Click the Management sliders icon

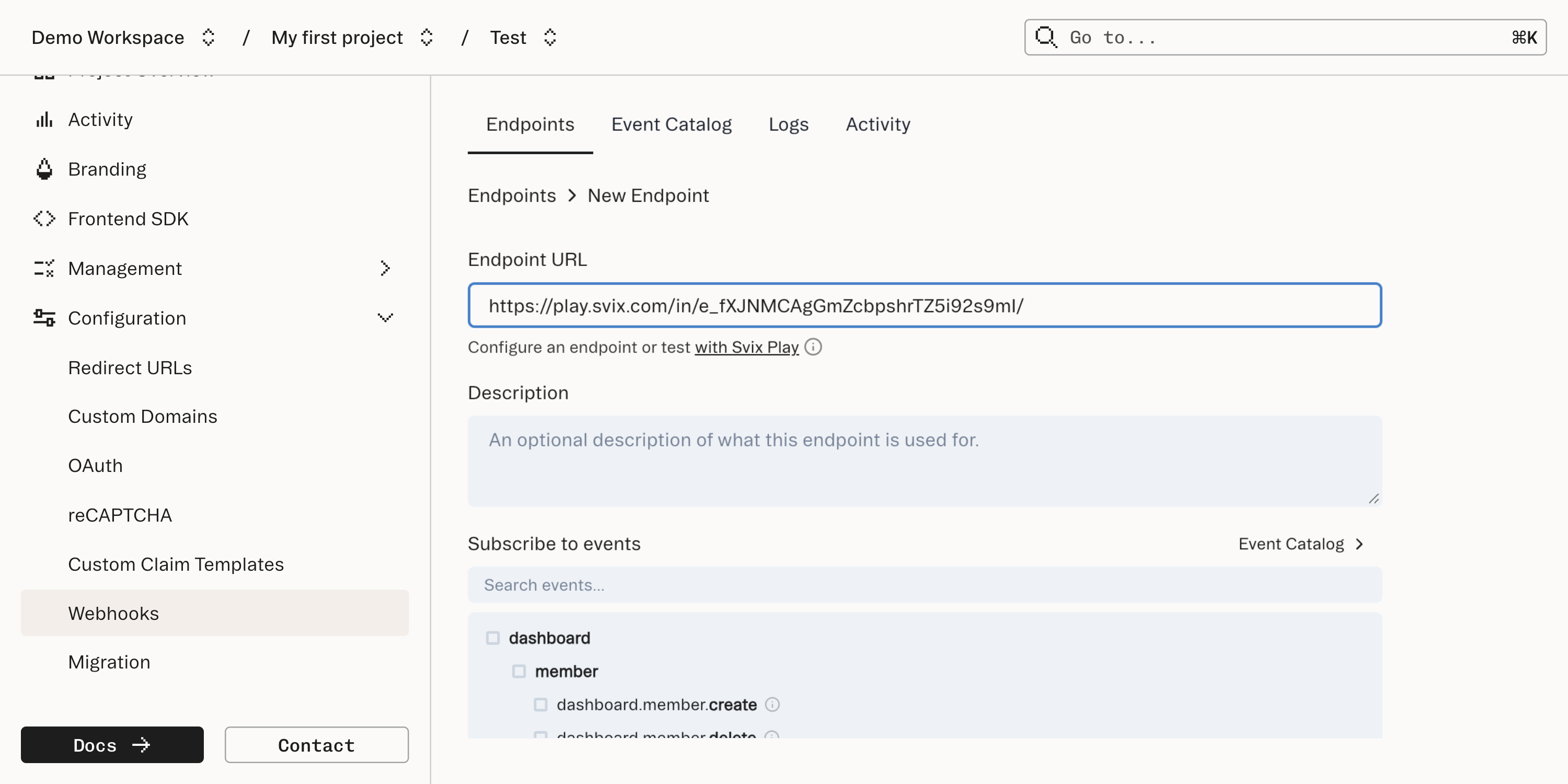[43, 268]
